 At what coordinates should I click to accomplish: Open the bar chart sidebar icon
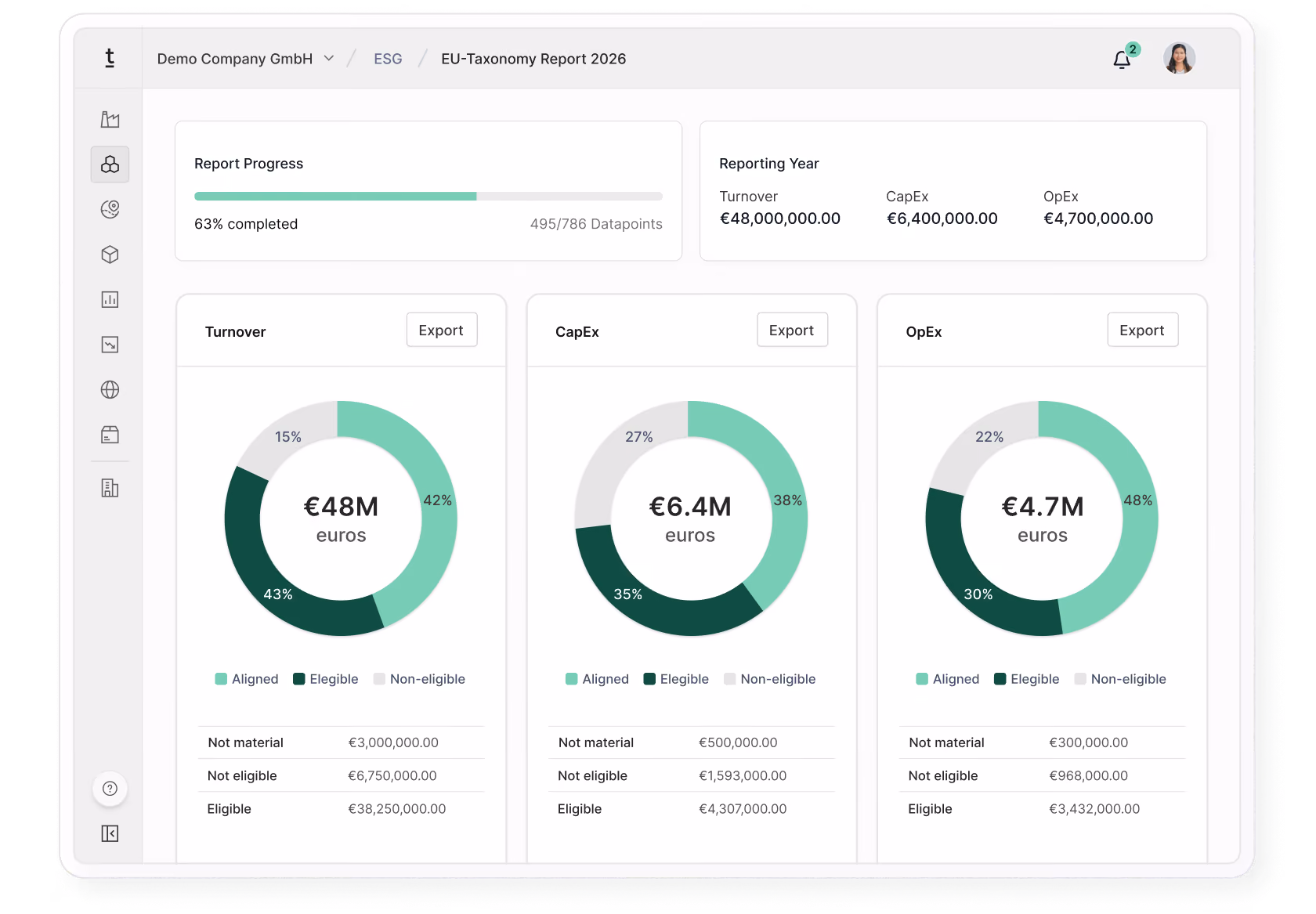[110, 299]
